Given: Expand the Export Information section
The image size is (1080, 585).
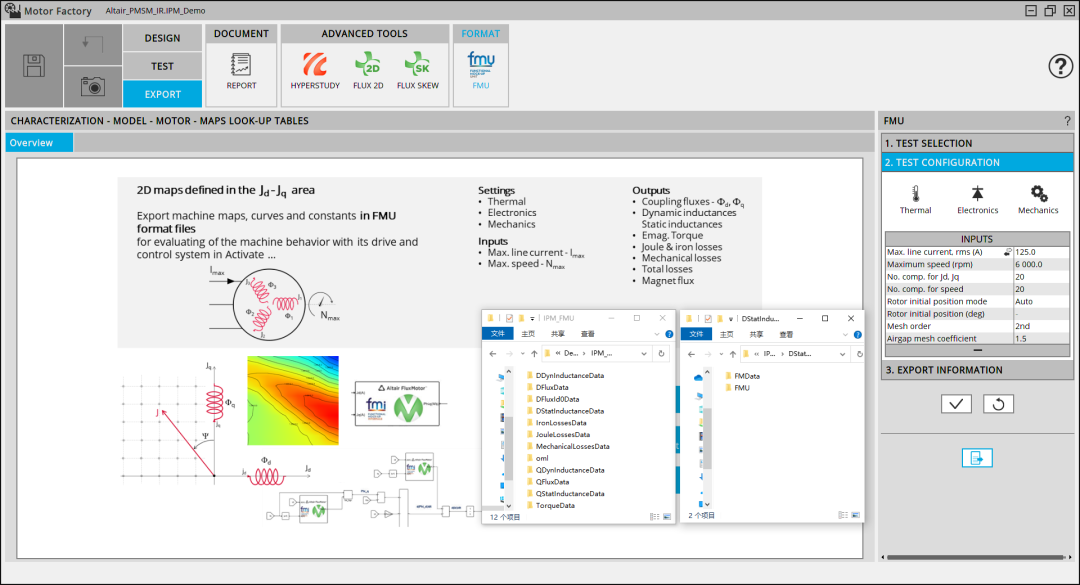Looking at the screenshot, I should click(x=977, y=370).
